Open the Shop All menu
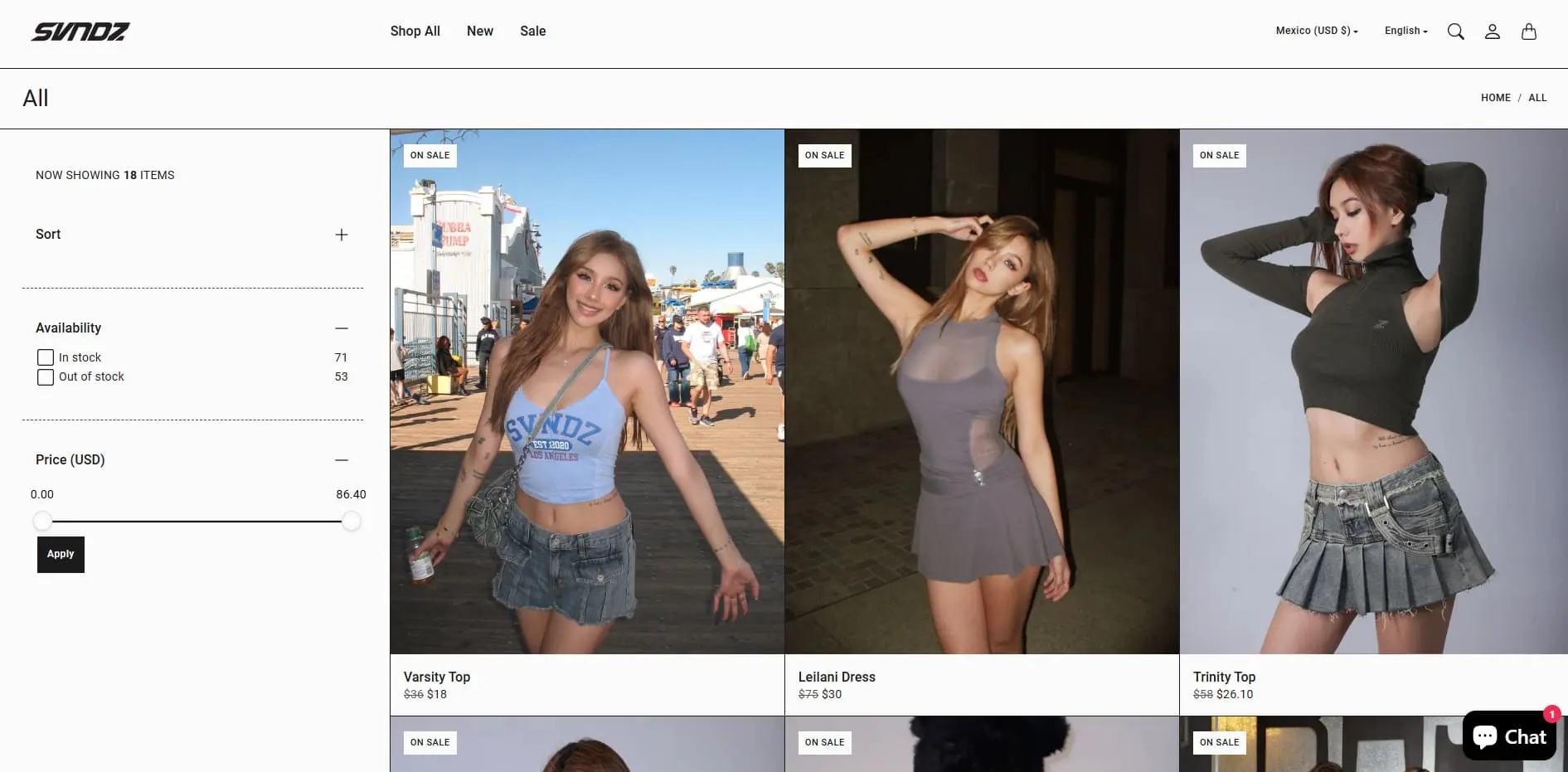1568x772 pixels. (x=415, y=31)
